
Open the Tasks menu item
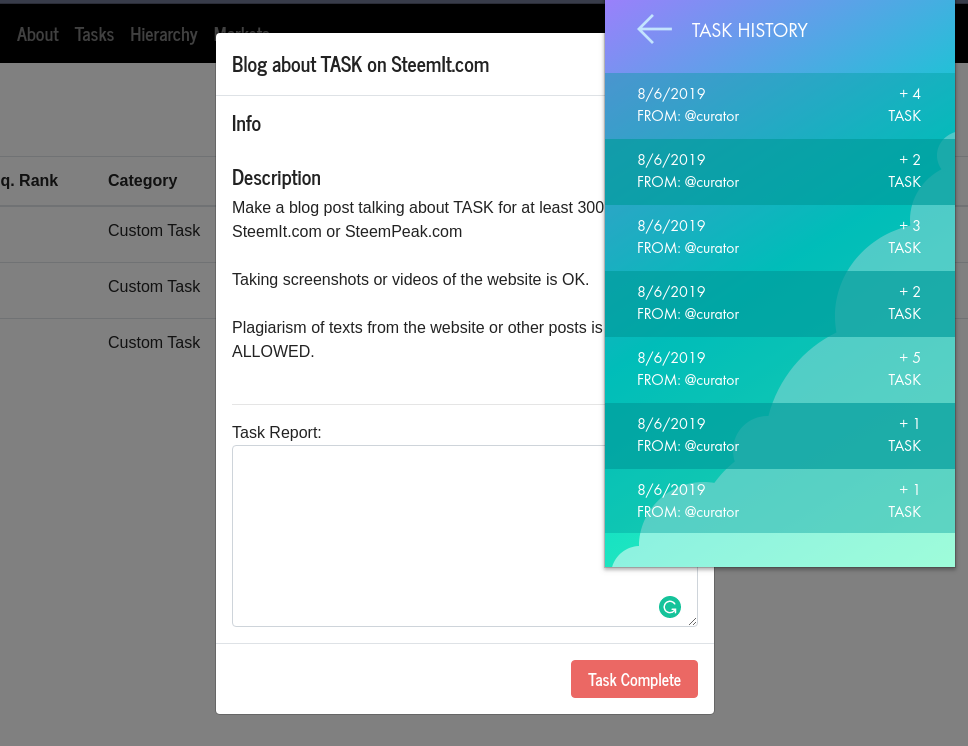pyautogui.click(x=94, y=35)
